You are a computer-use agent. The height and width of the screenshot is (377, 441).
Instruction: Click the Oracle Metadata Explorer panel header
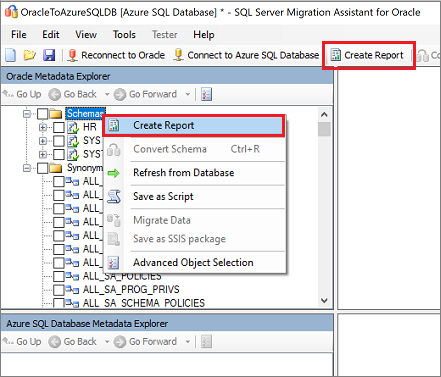click(167, 76)
